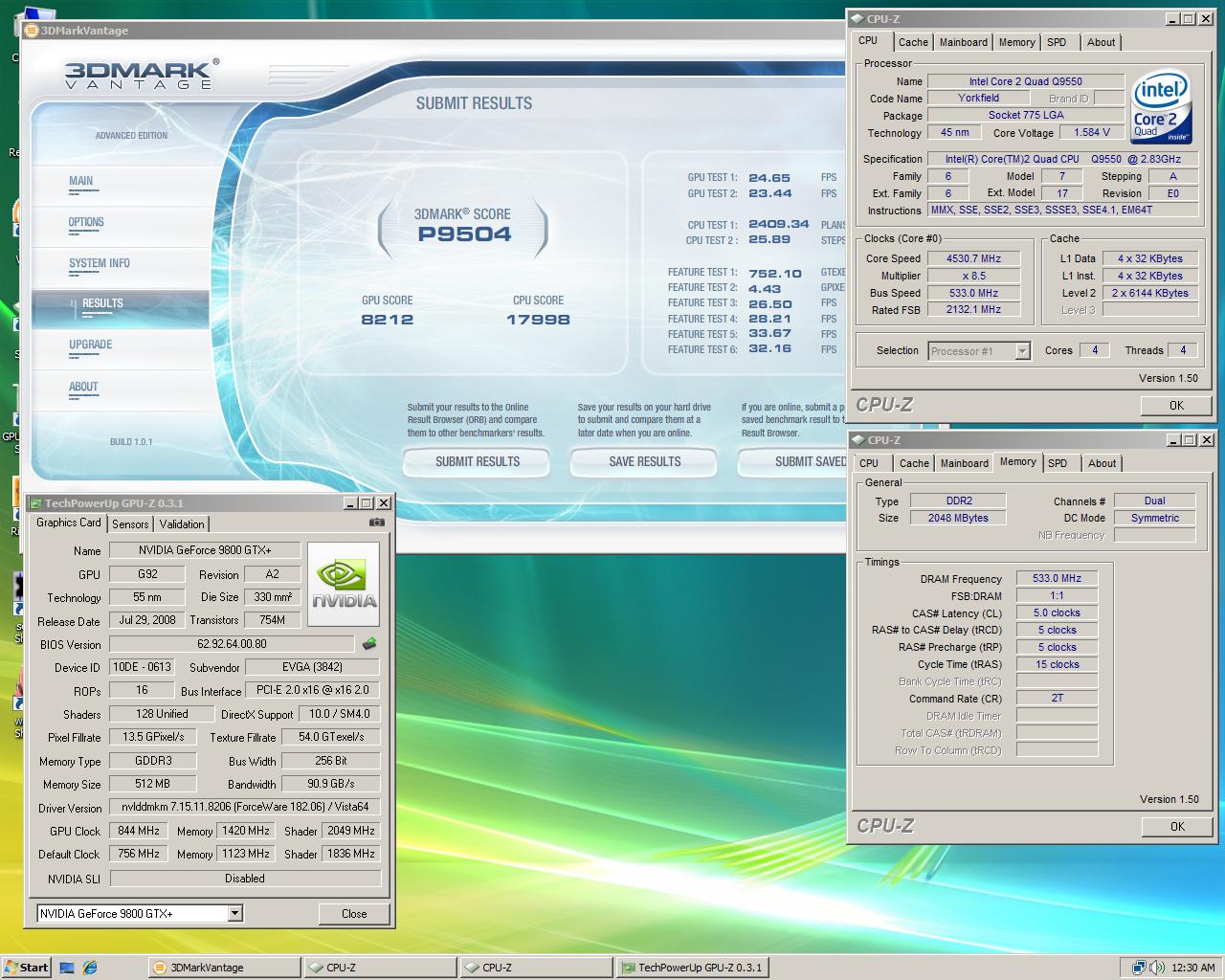Click the Windows Start button
This screenshot has width=1225, height=980.
[27, 968]
